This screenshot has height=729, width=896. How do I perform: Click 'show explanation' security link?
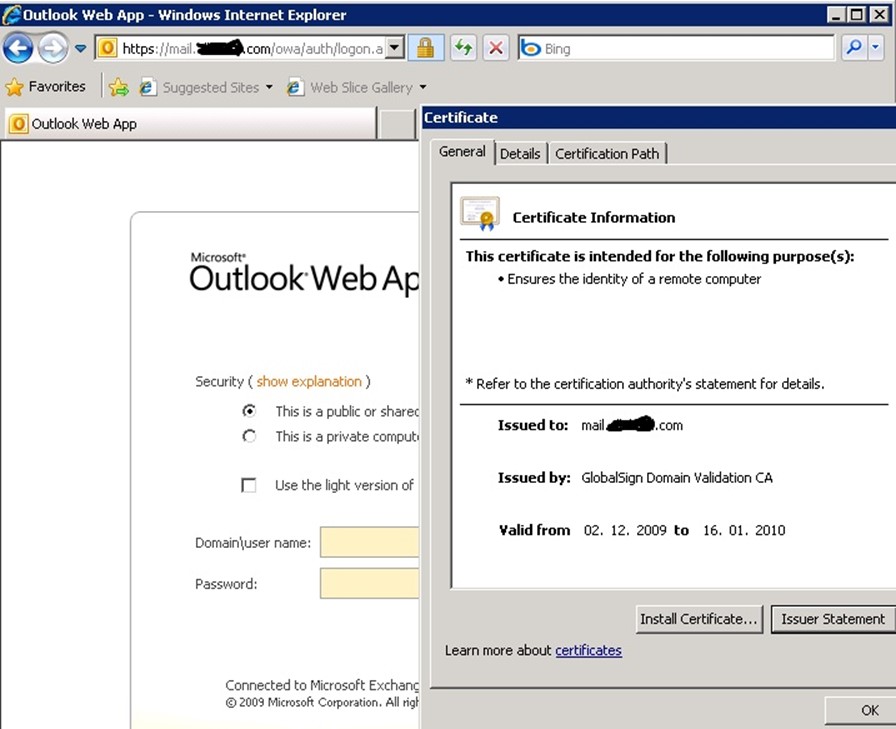pyautogui.click(x=309, y=381)
